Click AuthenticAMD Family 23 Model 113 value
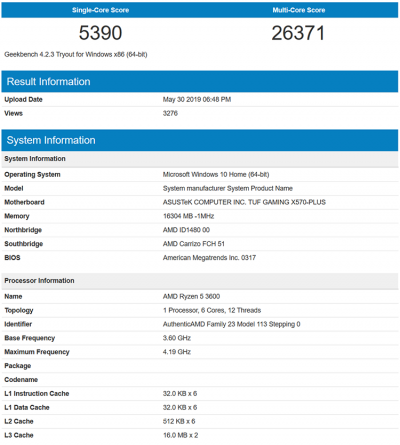The height and width of the screenshot is (445, 400). pyautogui.click(x=231, y=324)
